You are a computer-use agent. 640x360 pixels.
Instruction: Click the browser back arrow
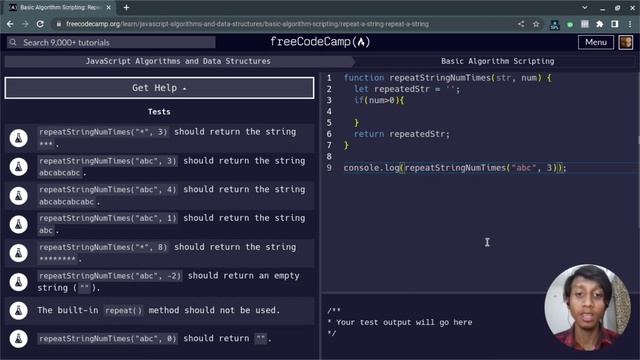[10, 24]
